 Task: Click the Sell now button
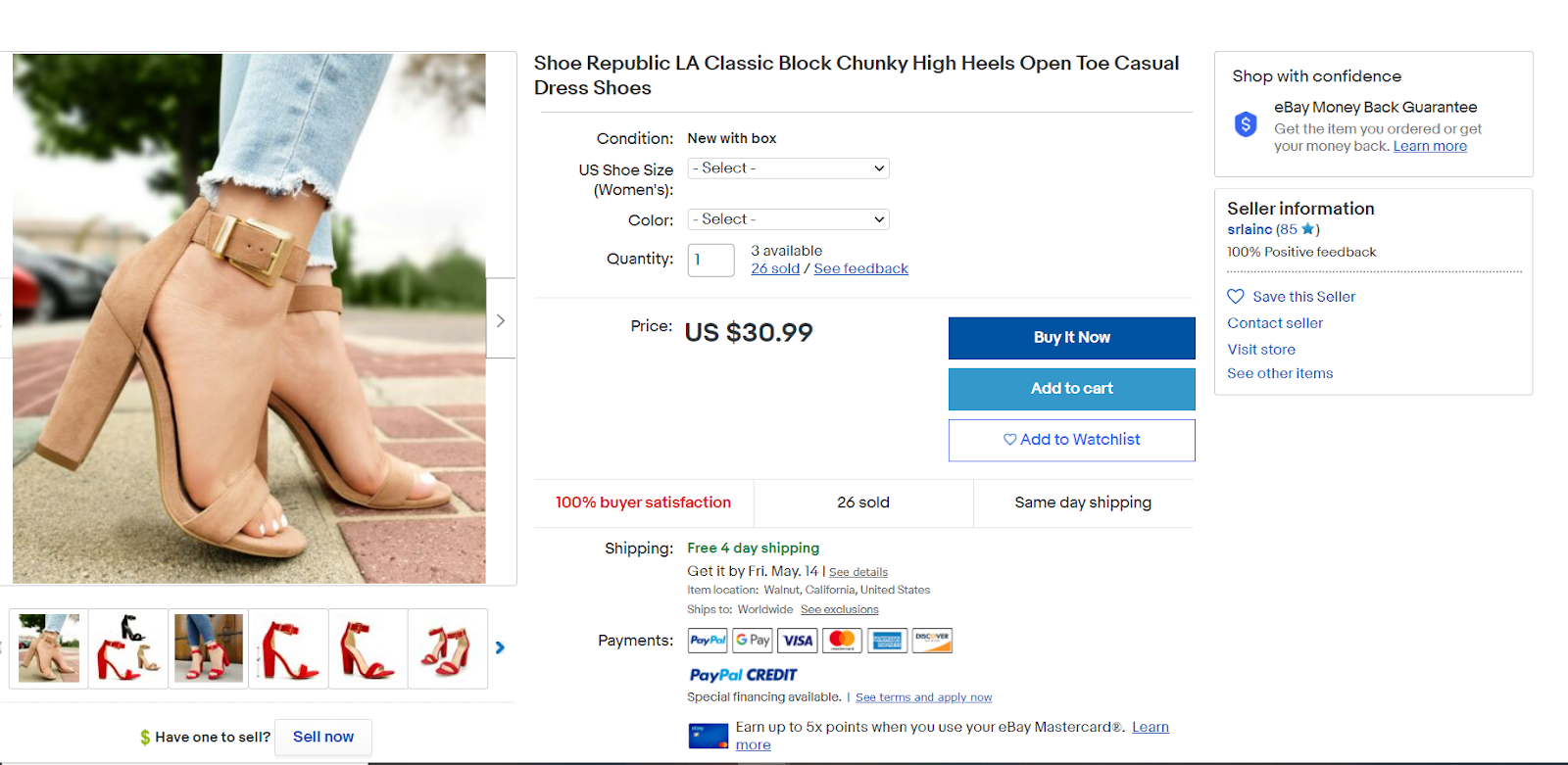pos(323,737)
